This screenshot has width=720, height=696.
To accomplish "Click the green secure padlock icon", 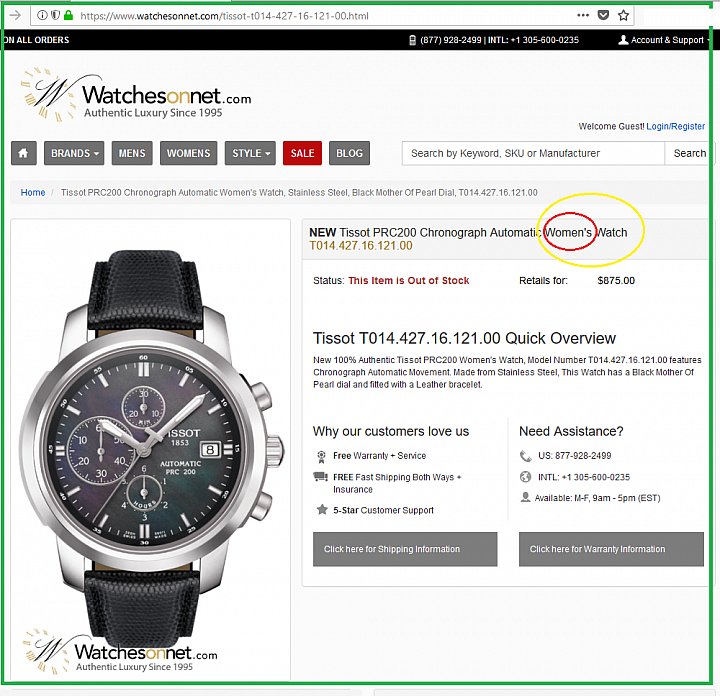I will pyautogui.click(x=68, y=16).
